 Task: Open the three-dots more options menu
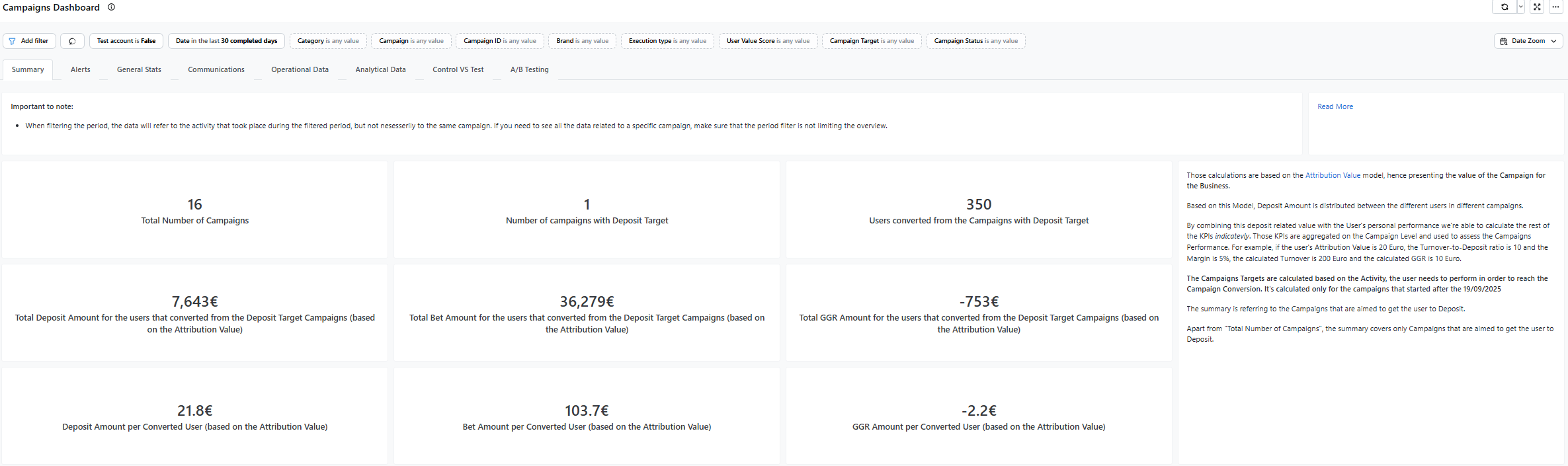tap(1555, 7)
